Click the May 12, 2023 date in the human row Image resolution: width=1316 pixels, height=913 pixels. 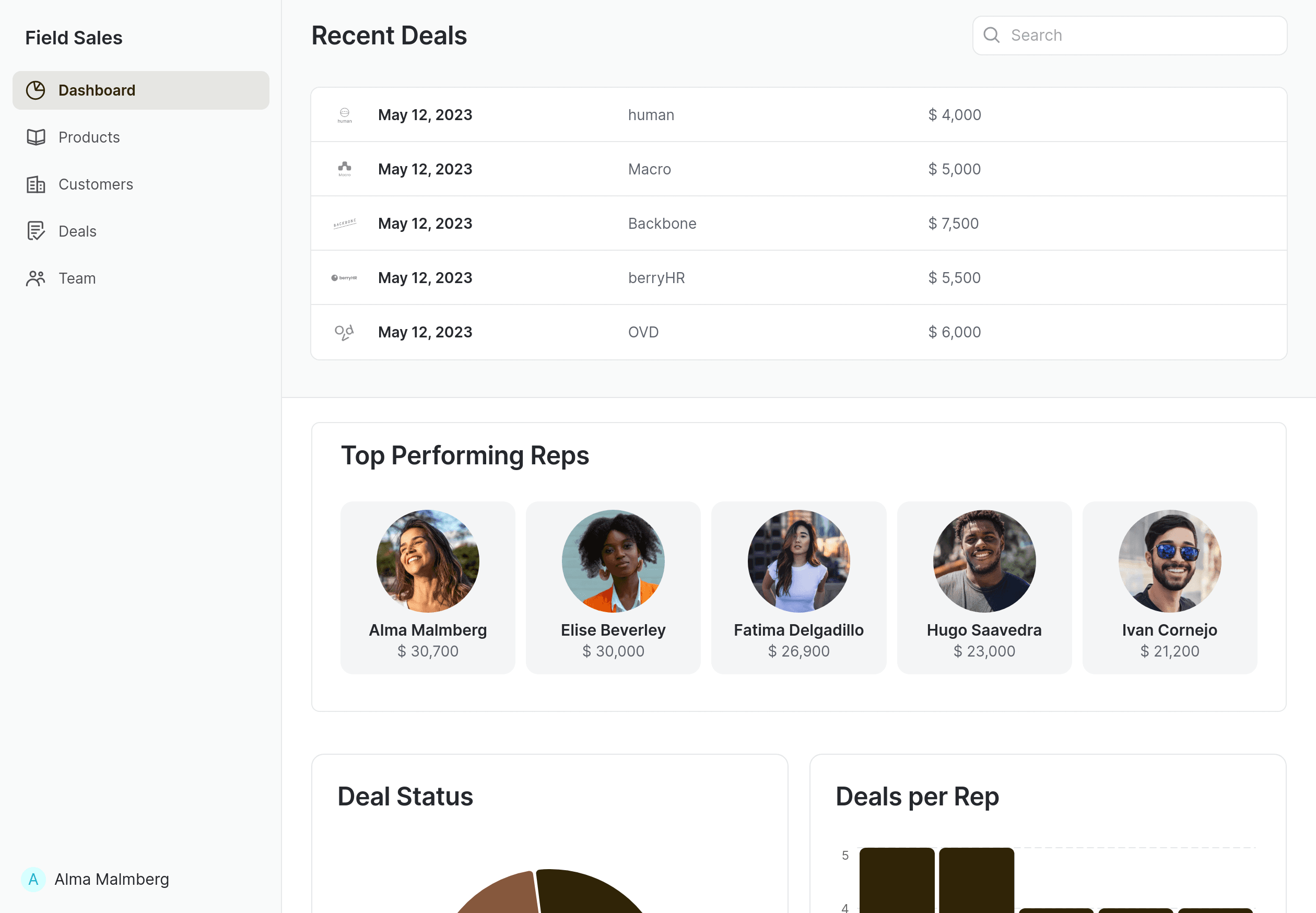(425, 115)
